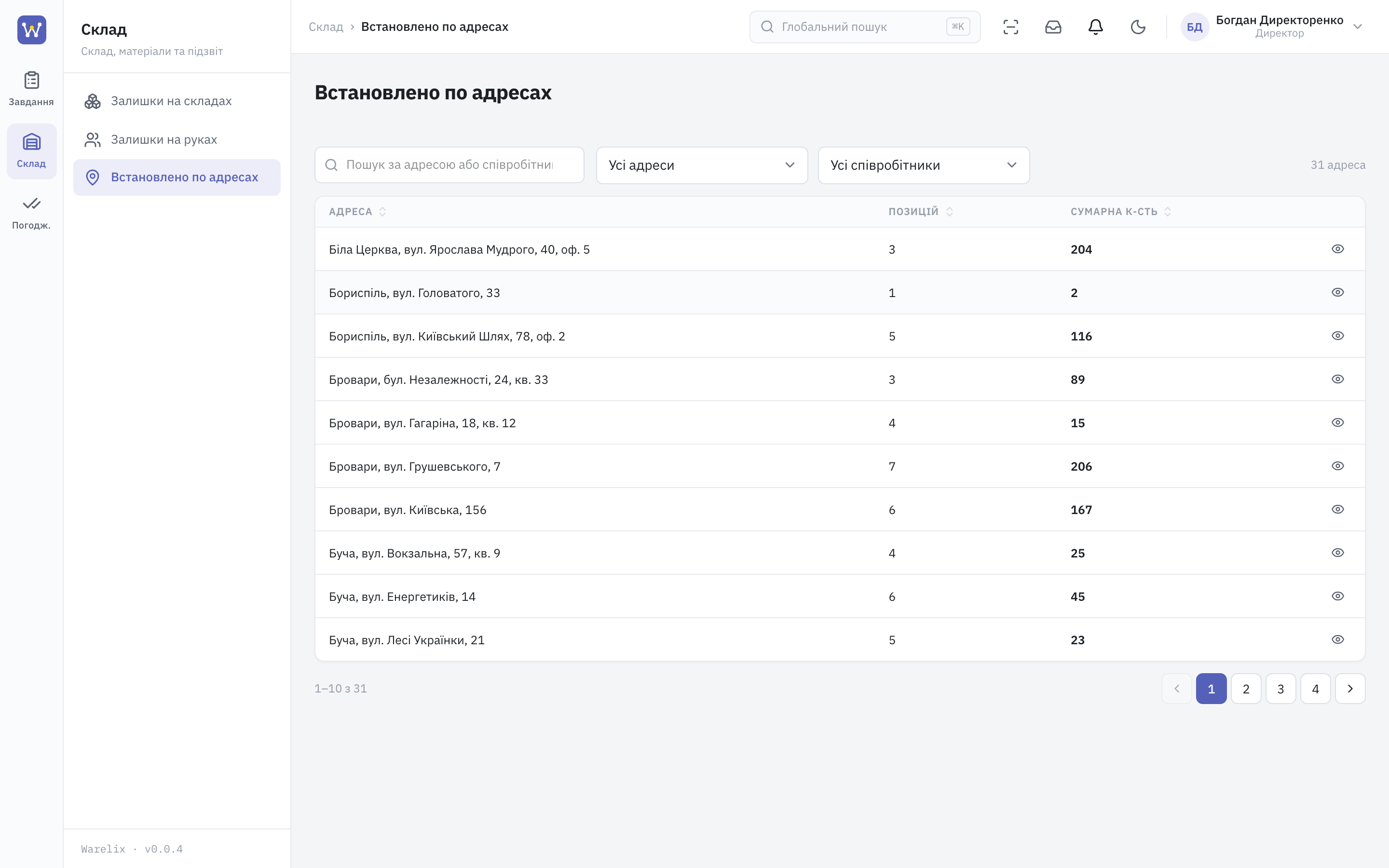Screen dimensions: 1389x868
Task: Click the barcode scan icon
Action: (1011, 27)
